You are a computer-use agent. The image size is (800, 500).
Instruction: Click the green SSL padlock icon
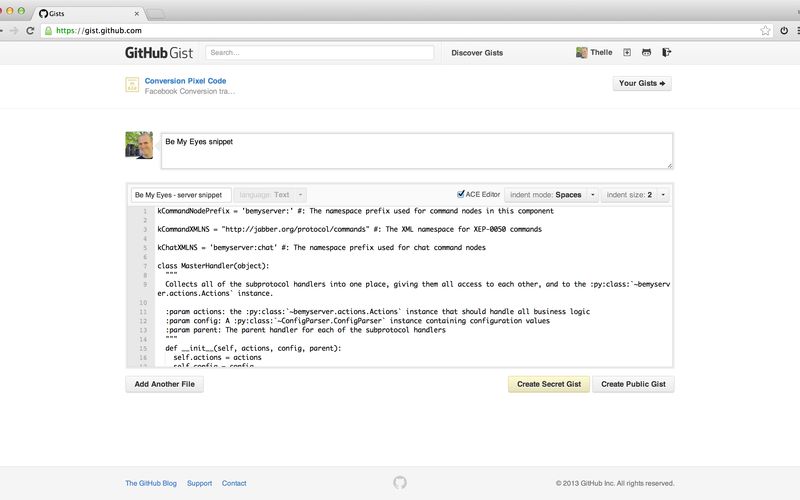point(48,31)
